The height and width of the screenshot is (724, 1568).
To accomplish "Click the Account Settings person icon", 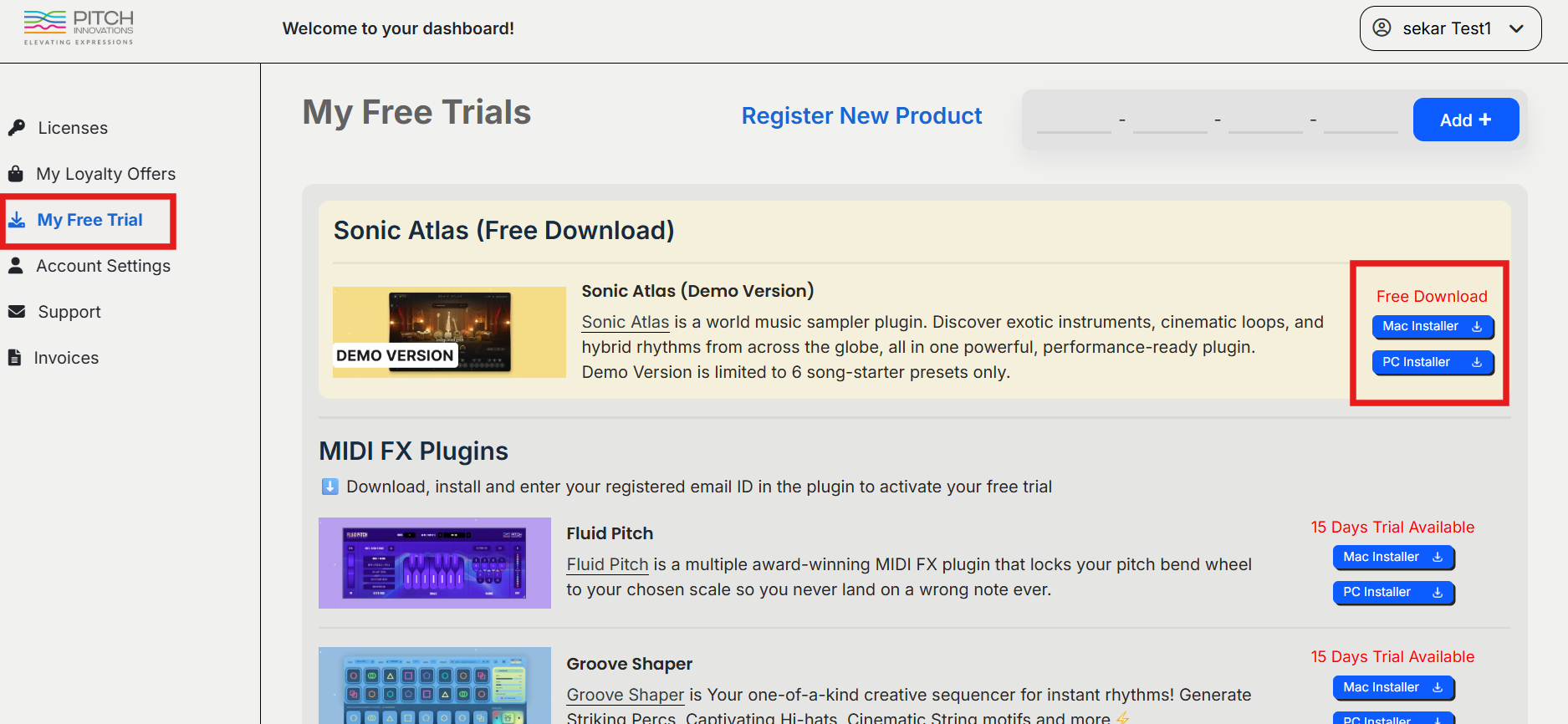I will (x=16, y=266).
